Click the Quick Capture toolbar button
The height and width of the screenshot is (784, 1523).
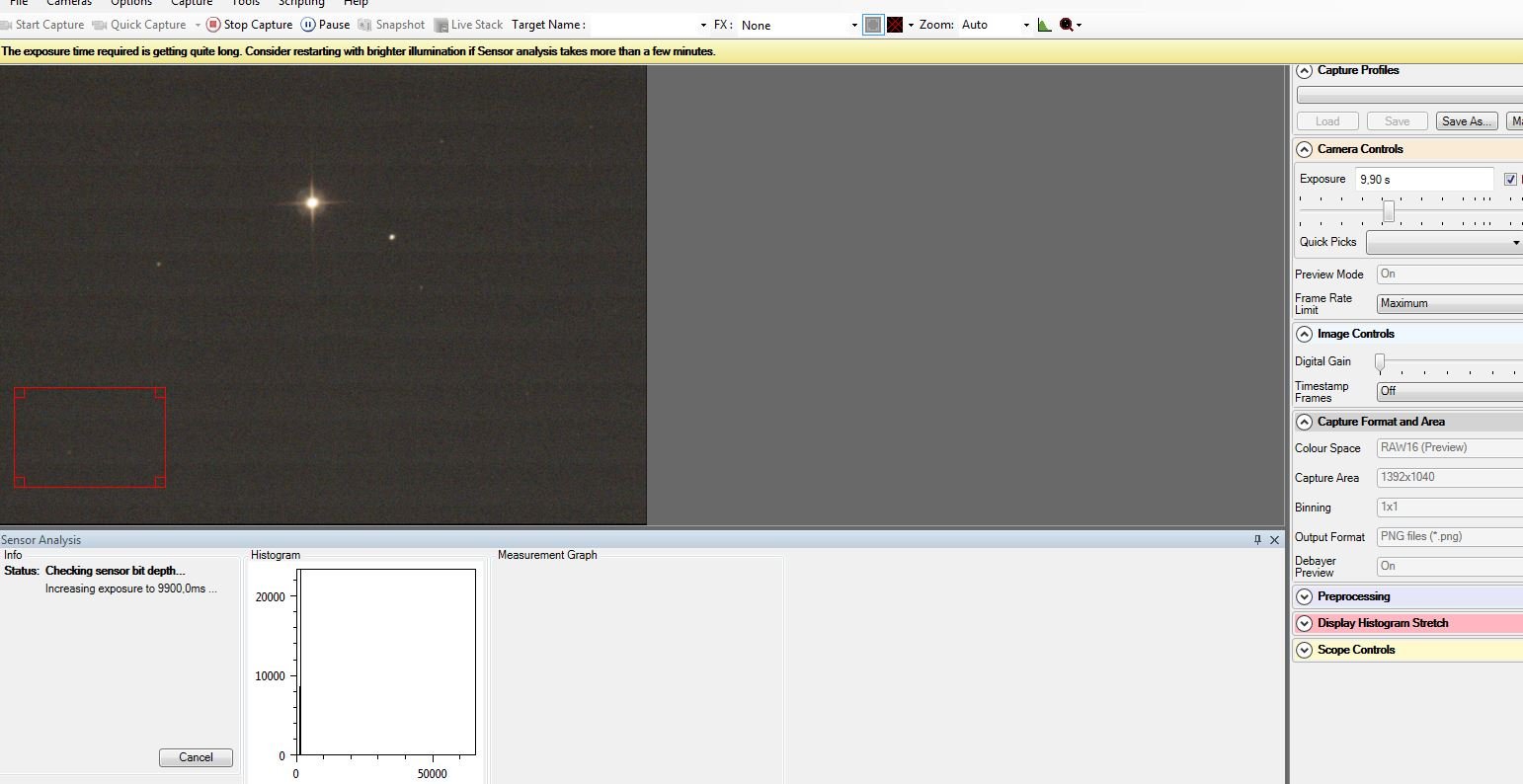pos(139,25)
